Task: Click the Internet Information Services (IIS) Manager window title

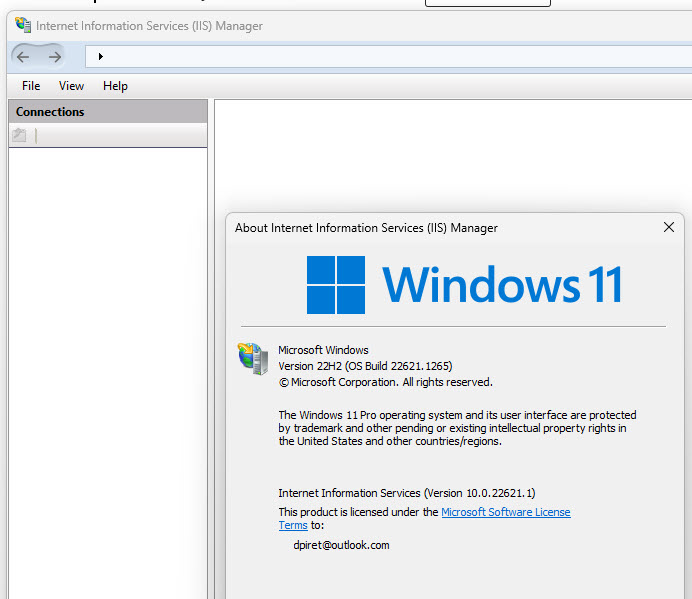Action: click(149, 26)
